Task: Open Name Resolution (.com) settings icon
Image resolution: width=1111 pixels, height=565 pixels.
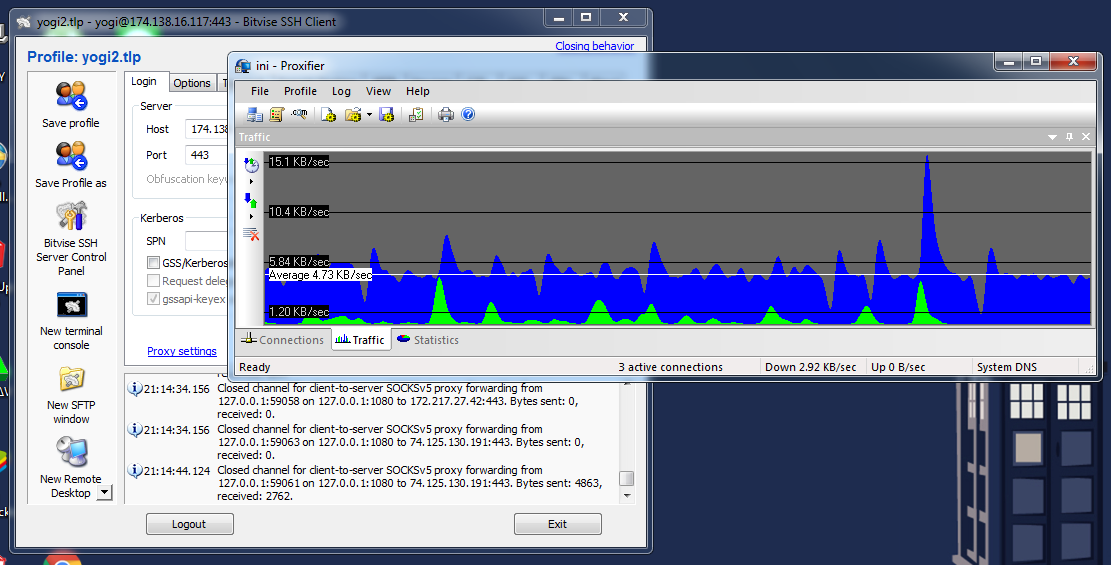Action: [x=299, y=113]
